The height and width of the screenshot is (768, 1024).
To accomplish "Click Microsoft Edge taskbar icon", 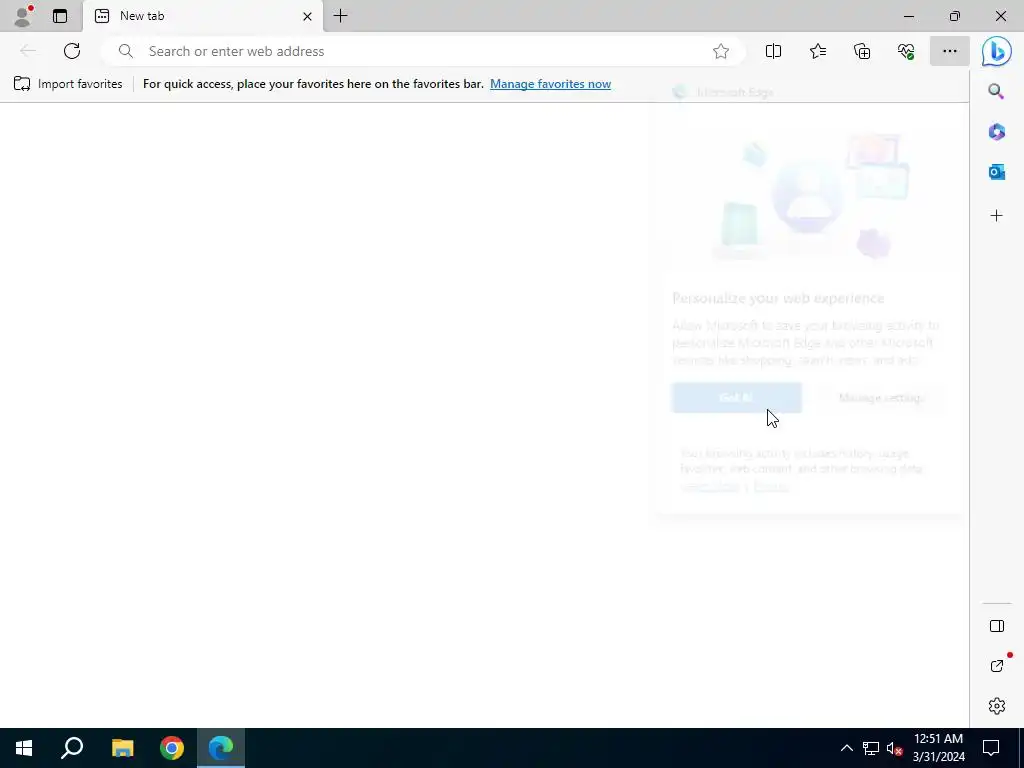I will [221, 748].
